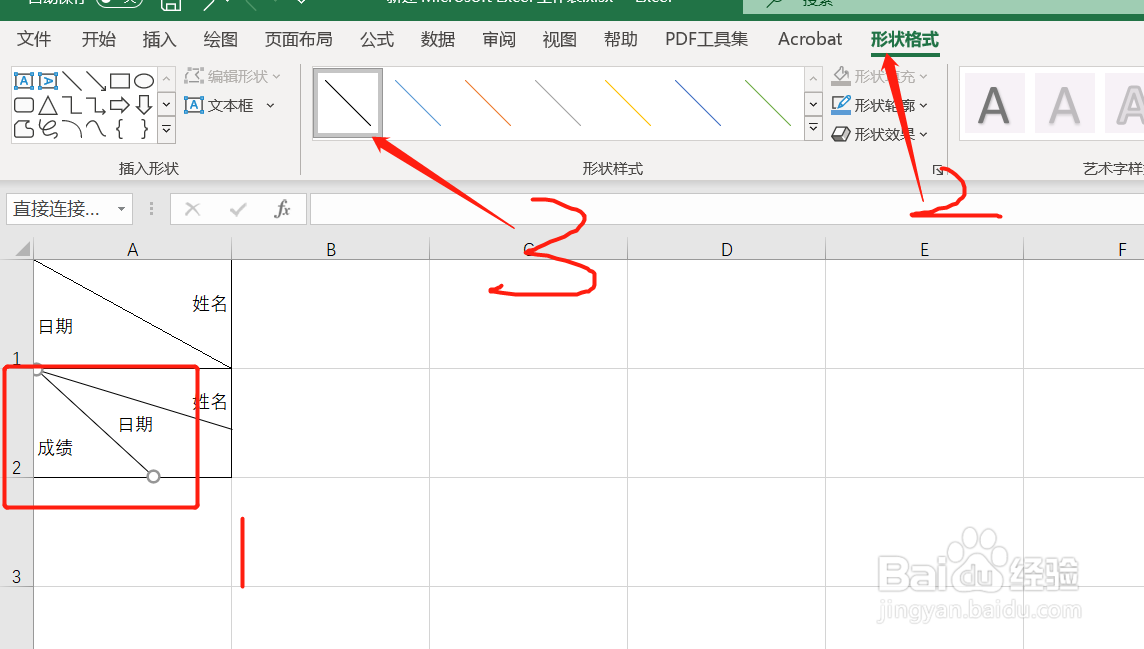This screenshot has width=1144, height=649.
Task: Open the 形状样式 dialog launcher
Action: click(x=938, y=170)
